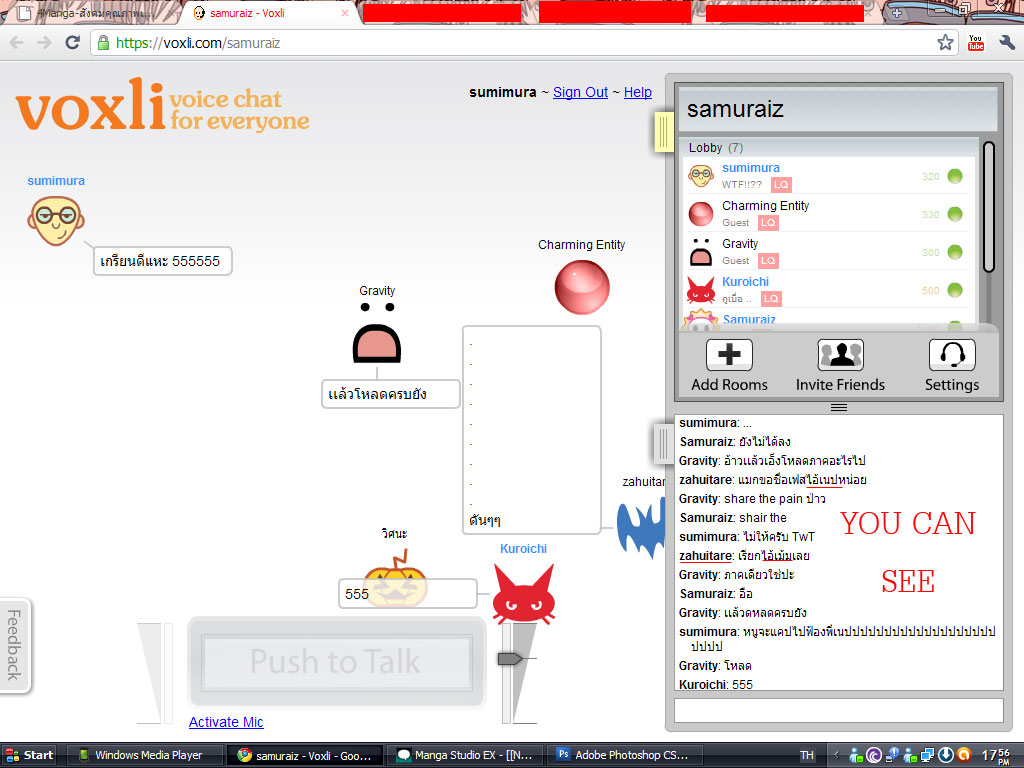
Task: Click samuraiz room title
Action: 735,108
